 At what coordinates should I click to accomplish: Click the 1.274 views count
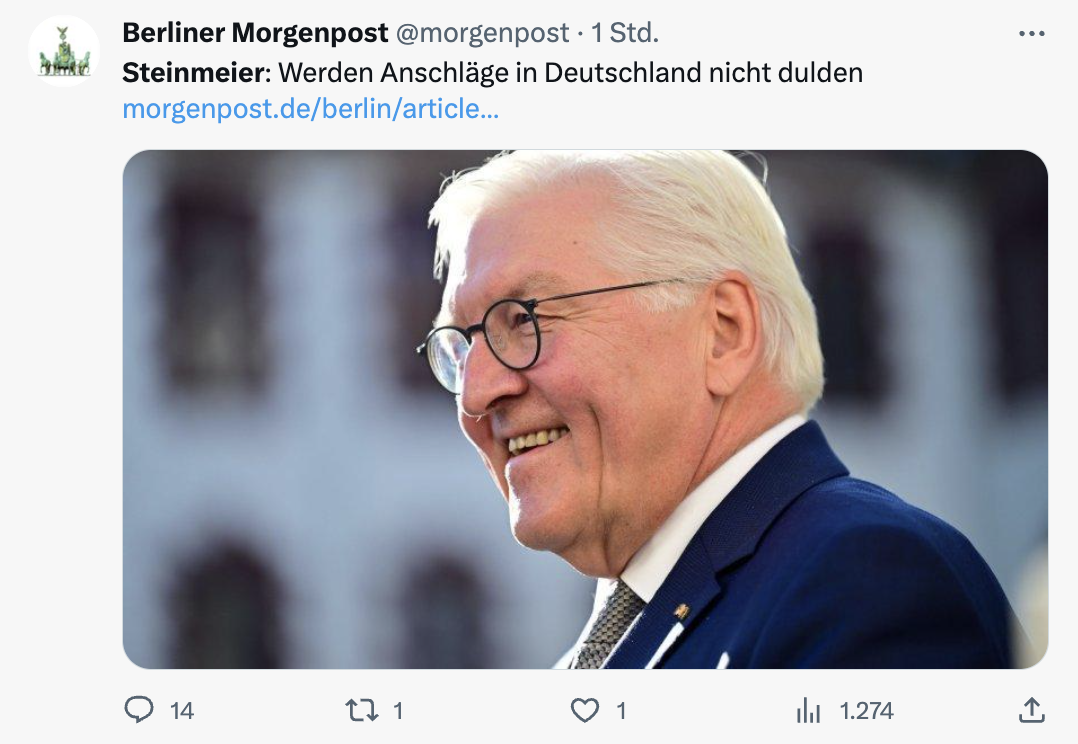click(866, 710)
